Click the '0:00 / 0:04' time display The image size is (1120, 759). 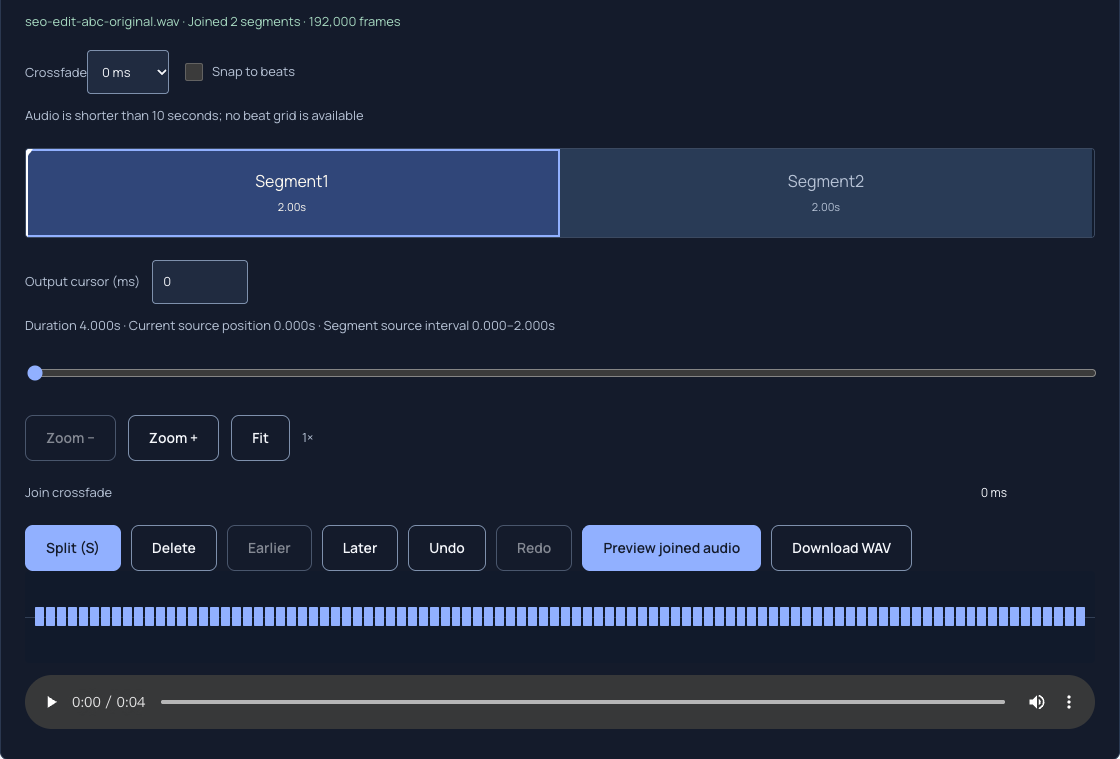coord(109,702)
